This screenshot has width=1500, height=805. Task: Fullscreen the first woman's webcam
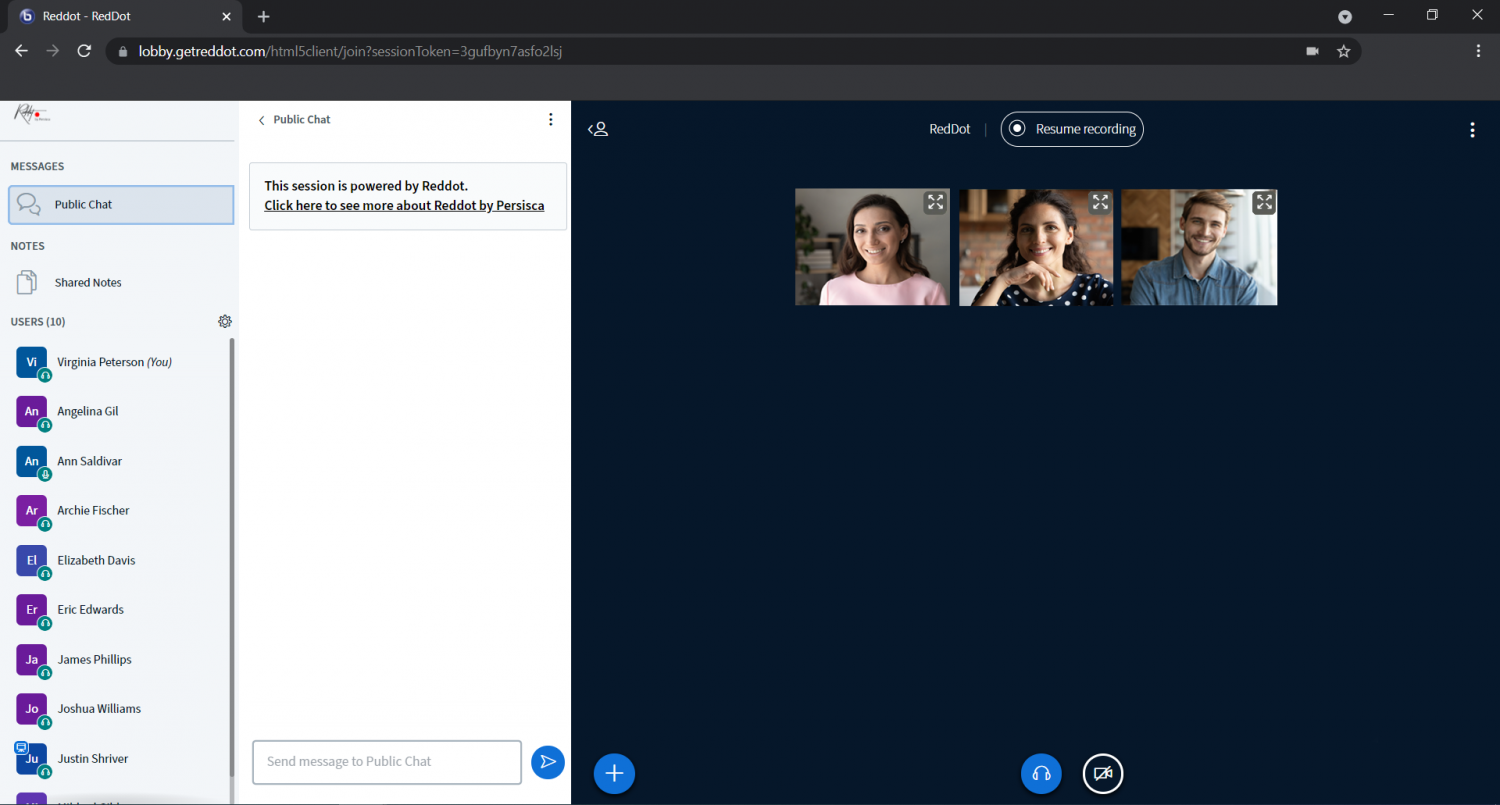[935, 203]
